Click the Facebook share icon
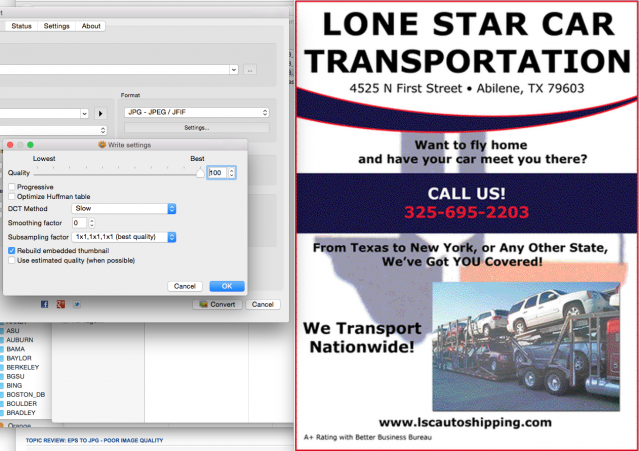 [x=44, y=304]
